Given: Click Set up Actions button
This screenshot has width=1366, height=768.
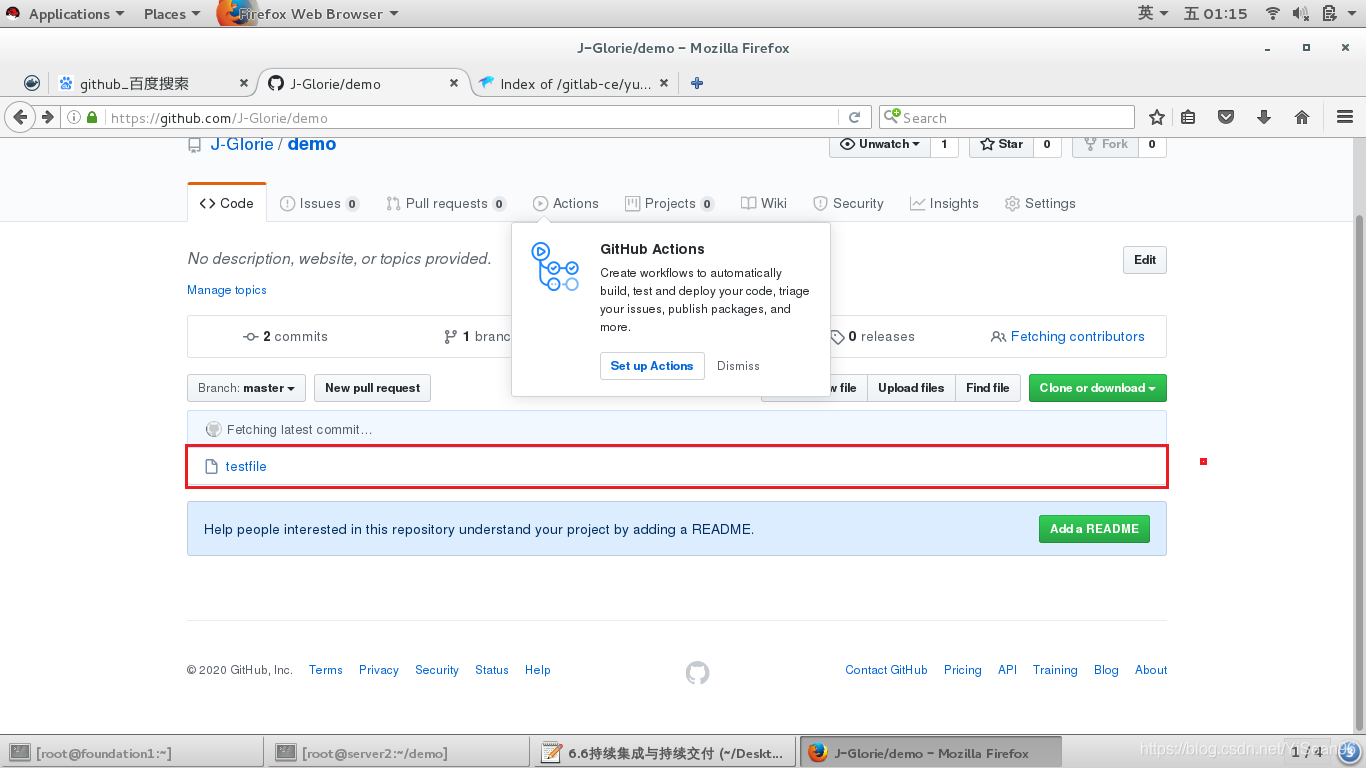Looking at the screenshot, I should pos(652,366).
